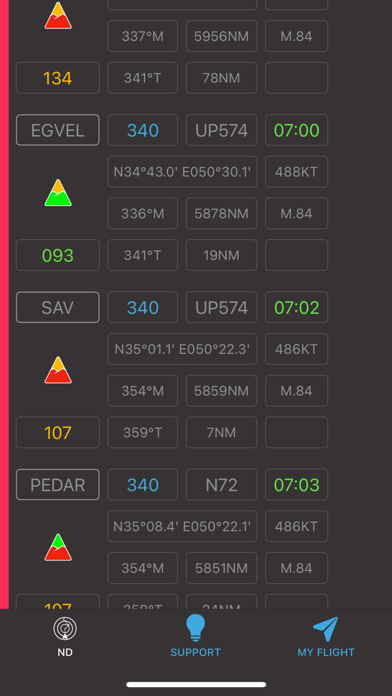Viewport: 392px width, 696px height.
Task: Tap coordinates N34°43.0' E050°30.1'
Action: click(x=182, y=172)
